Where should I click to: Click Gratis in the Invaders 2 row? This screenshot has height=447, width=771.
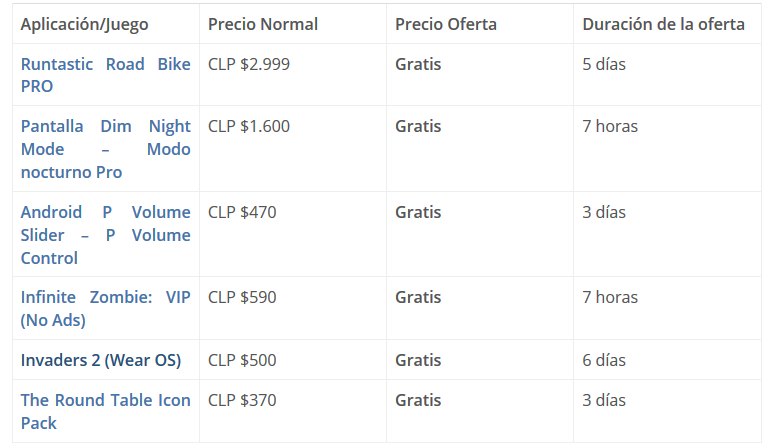418,360
